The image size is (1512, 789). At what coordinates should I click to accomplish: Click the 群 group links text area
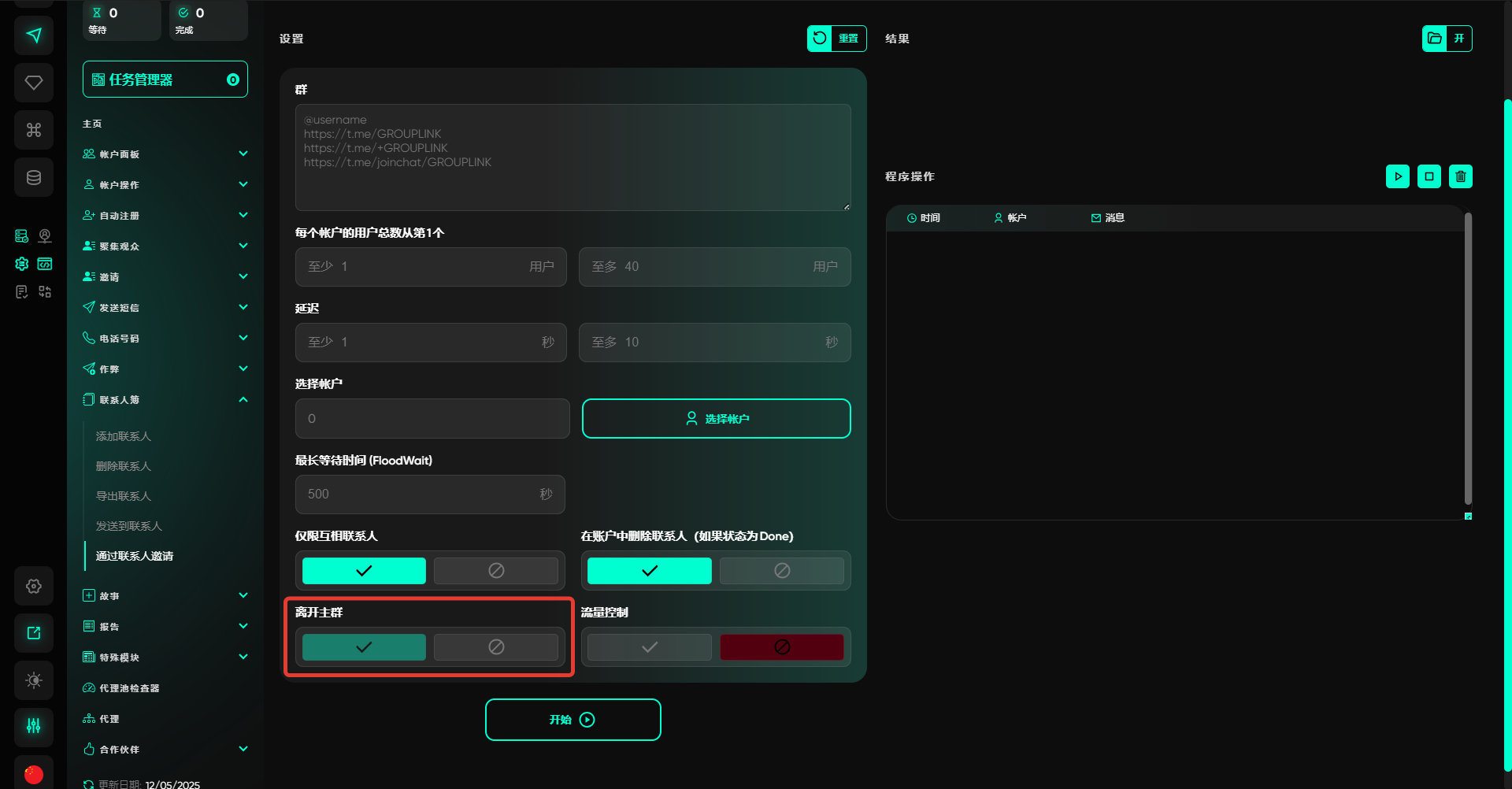click(573, 157)
